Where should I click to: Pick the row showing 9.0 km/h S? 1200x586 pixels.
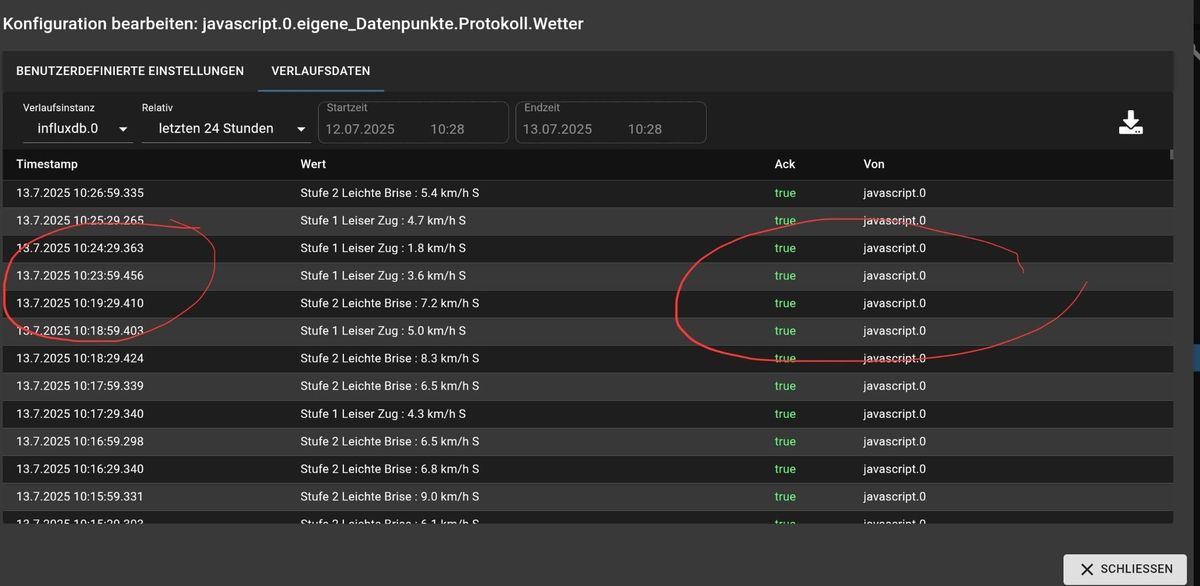390,496
